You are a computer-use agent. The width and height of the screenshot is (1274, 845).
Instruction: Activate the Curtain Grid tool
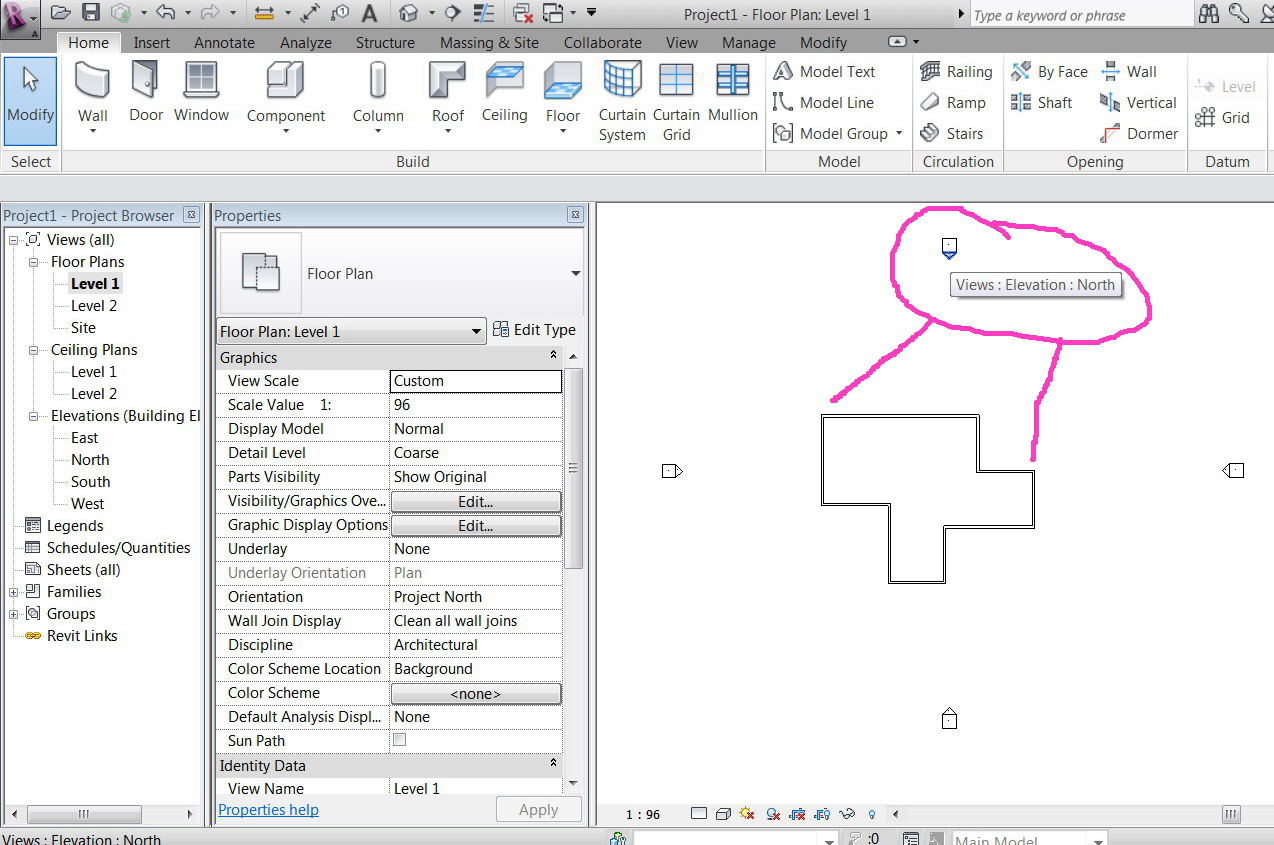click(677, 101)
